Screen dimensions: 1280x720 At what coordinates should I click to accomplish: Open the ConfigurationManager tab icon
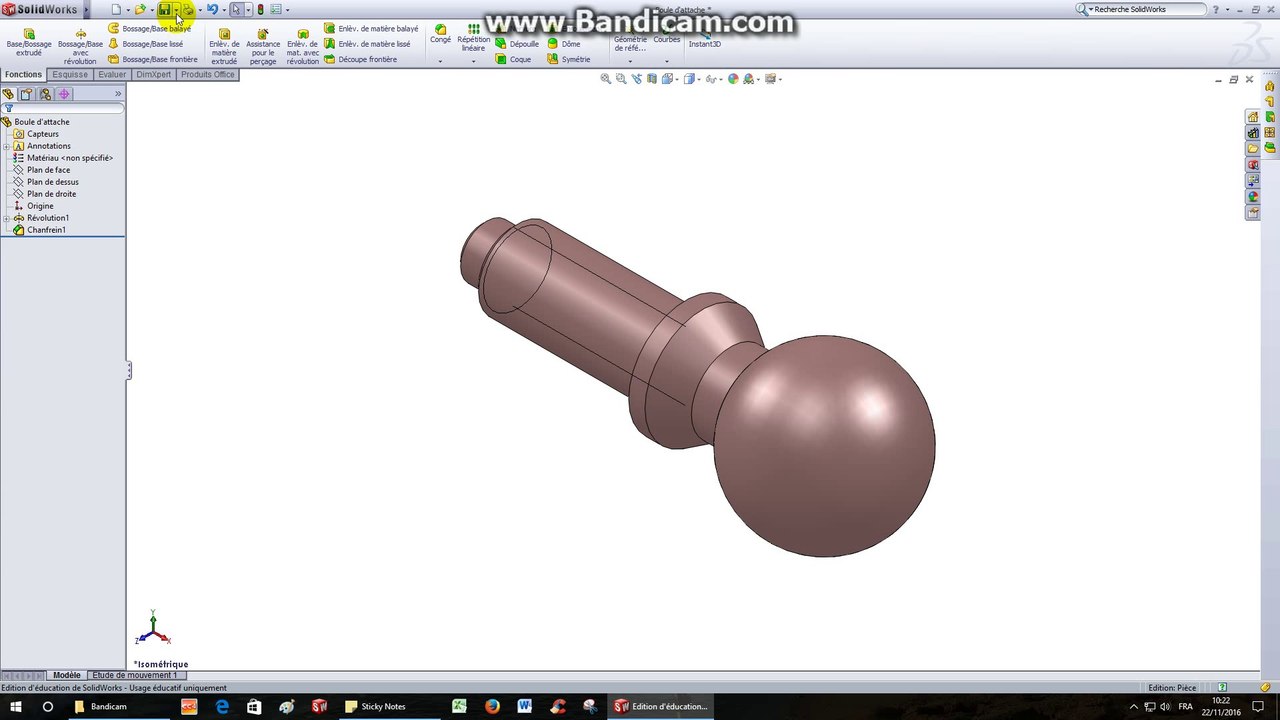tap(45, 94)
